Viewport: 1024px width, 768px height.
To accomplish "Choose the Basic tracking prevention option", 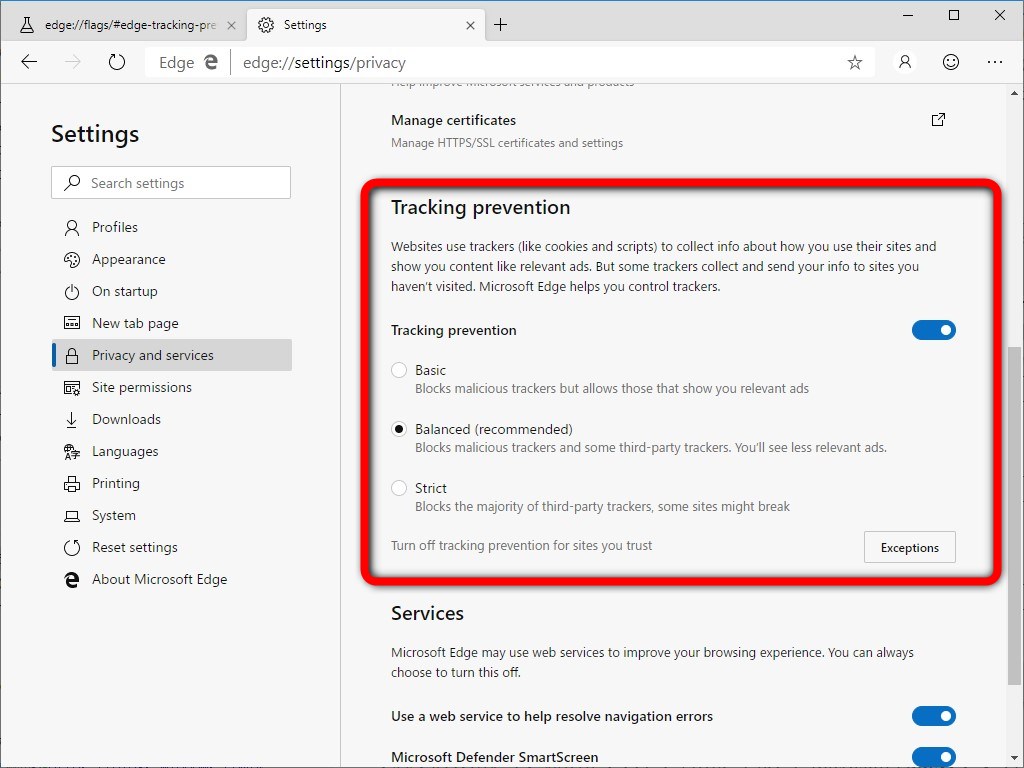I will pos(399,369).
